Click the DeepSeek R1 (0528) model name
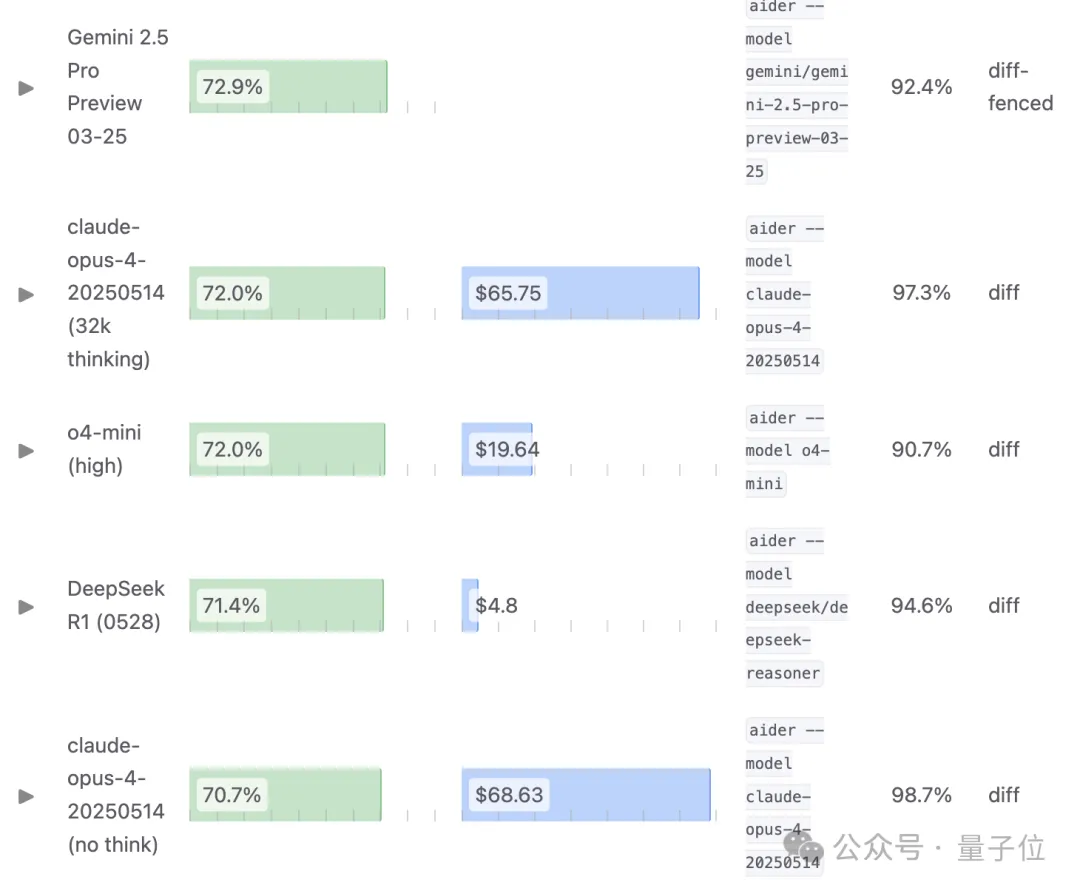Viewport: 1080px width, 891px height. 115,605
